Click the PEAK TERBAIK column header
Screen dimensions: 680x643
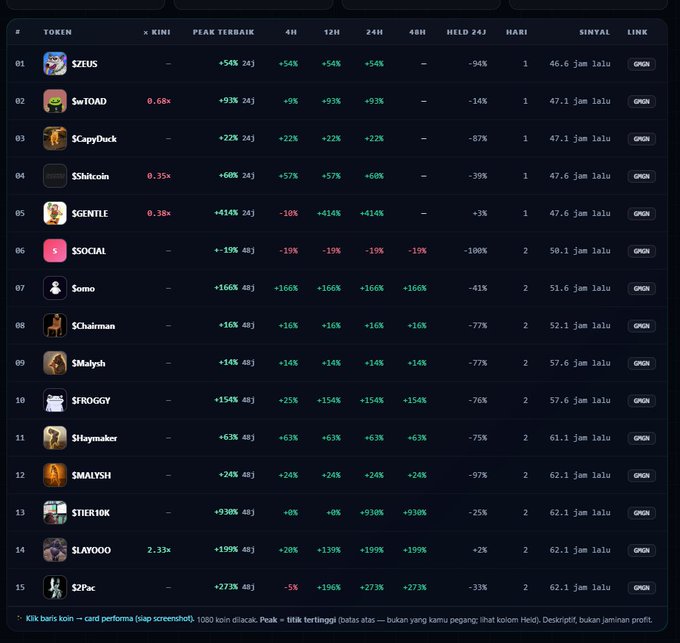coord(223,32)
